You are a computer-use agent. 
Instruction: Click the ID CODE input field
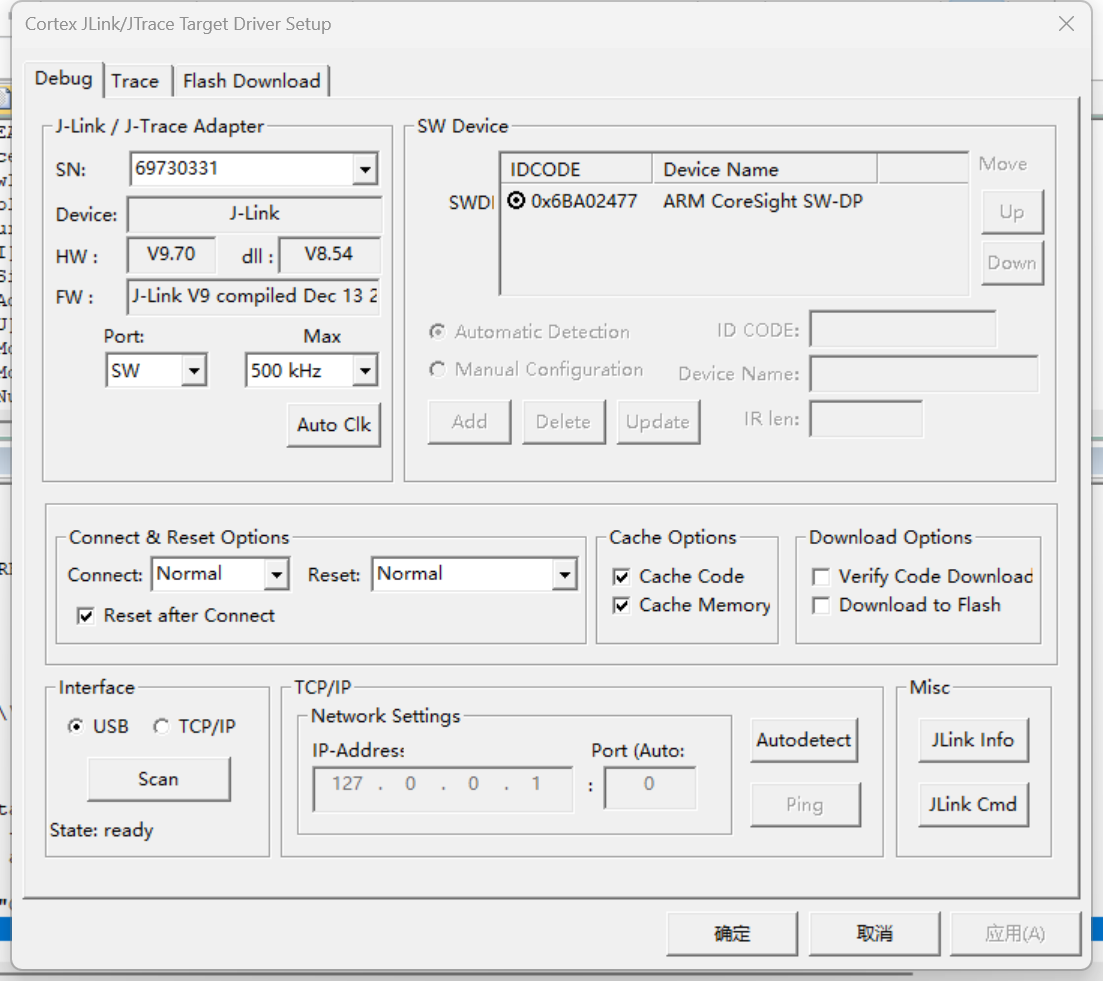pyautogui.click(x=903, y=329)
